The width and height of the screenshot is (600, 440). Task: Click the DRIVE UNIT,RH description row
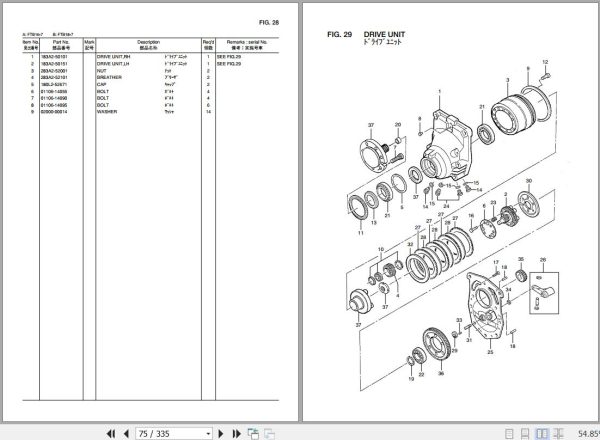(114, 56)
